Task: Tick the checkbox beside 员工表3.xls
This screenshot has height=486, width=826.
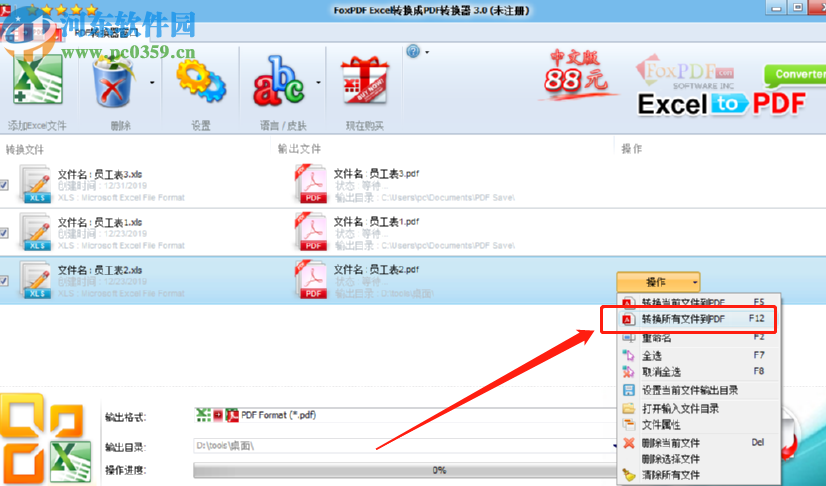Action: coord(4,185)
